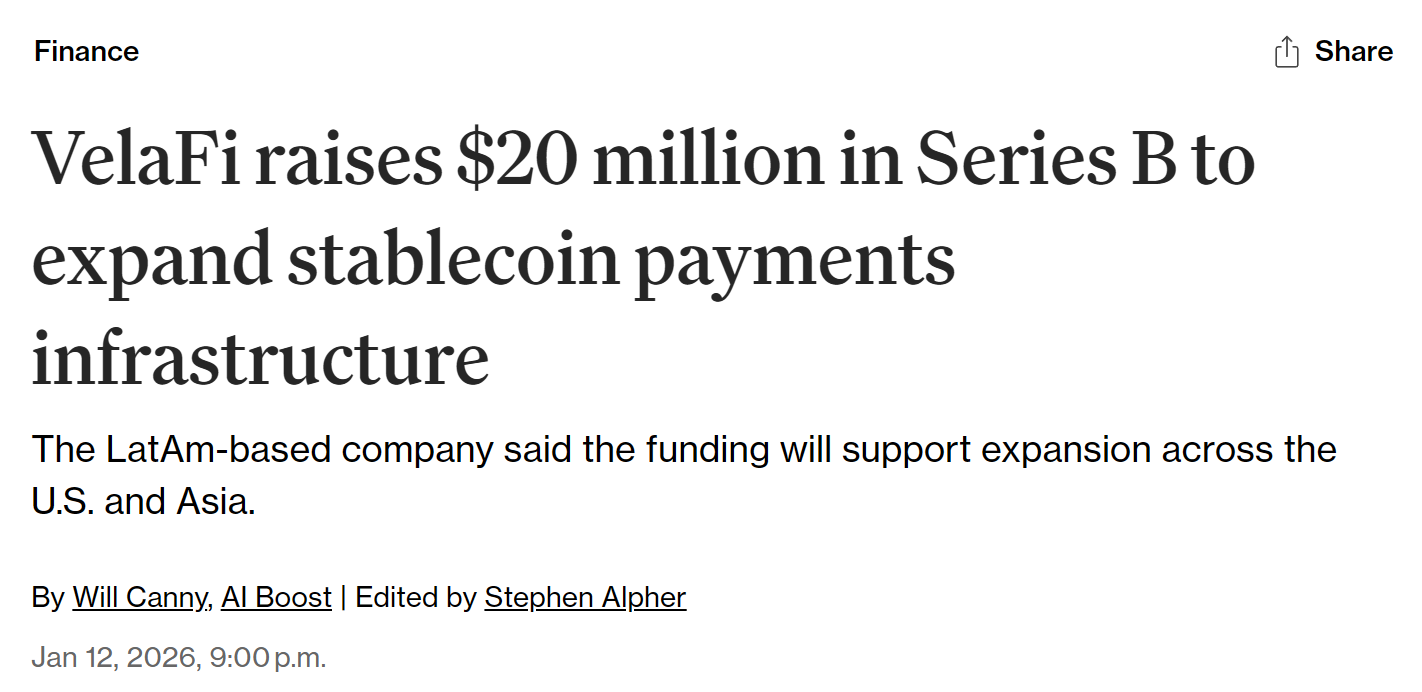The image size is (1422, 692).
Task: Click the word VelaFi in headline
Action: click(137, 160)
